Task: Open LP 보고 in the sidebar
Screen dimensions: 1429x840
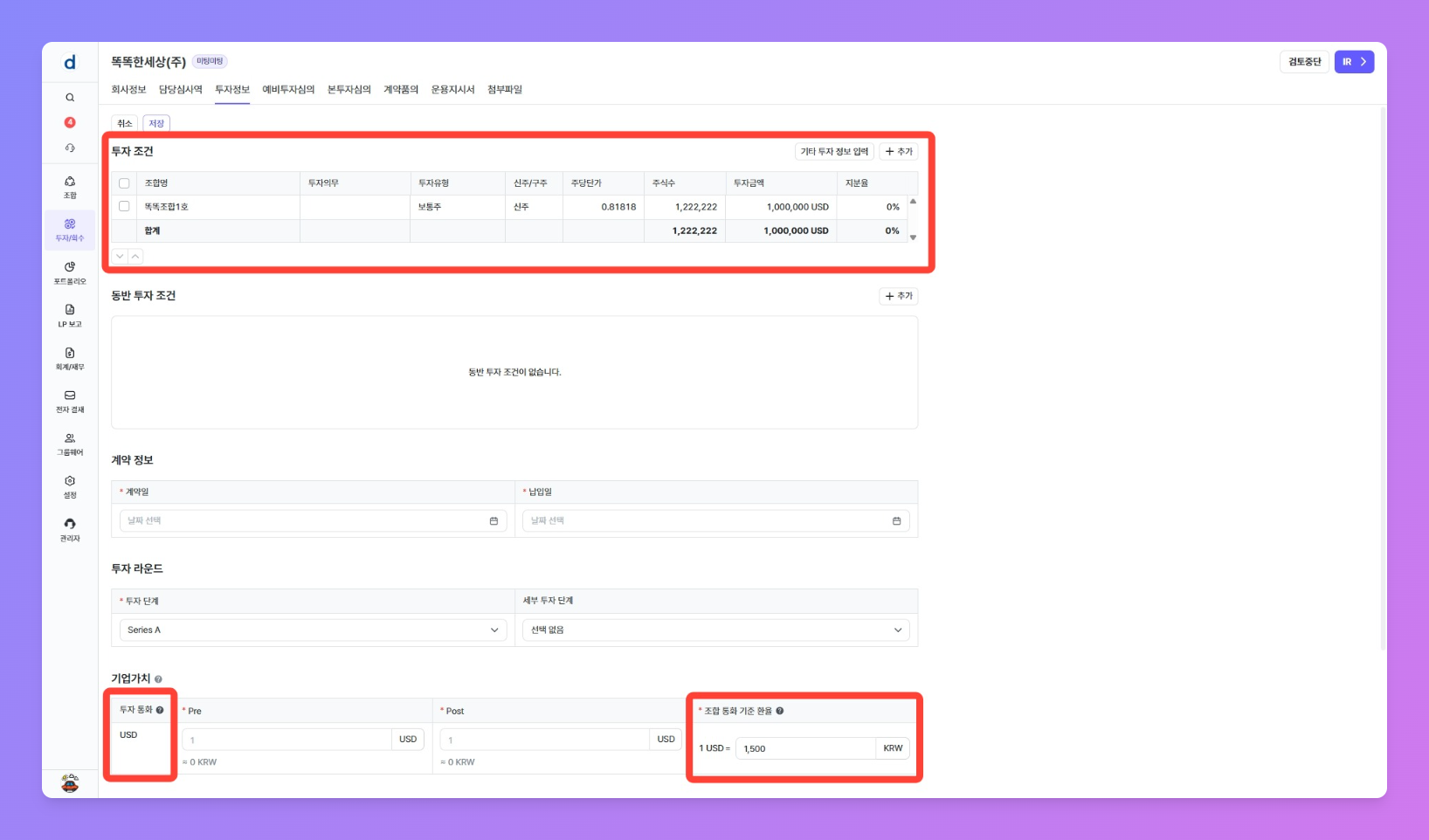Action: (70, 316)
